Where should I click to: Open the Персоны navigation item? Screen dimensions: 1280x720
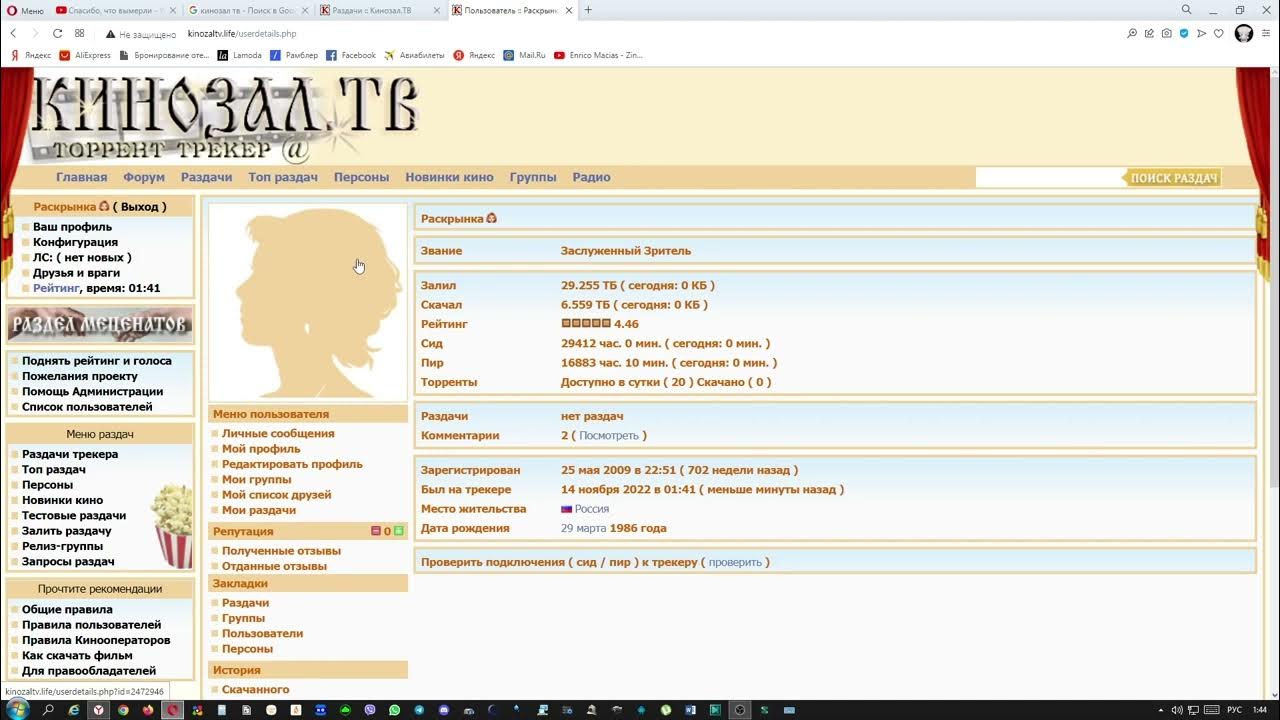(x=361, y=177)
